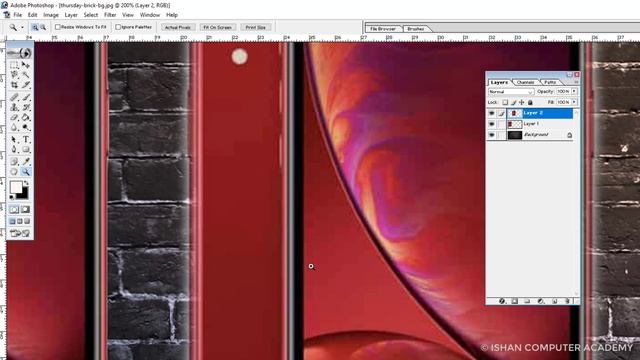Click Zoom In icon in options bar
The width and height of the screenshot is (640, 360).
click(x=35, y=27)
